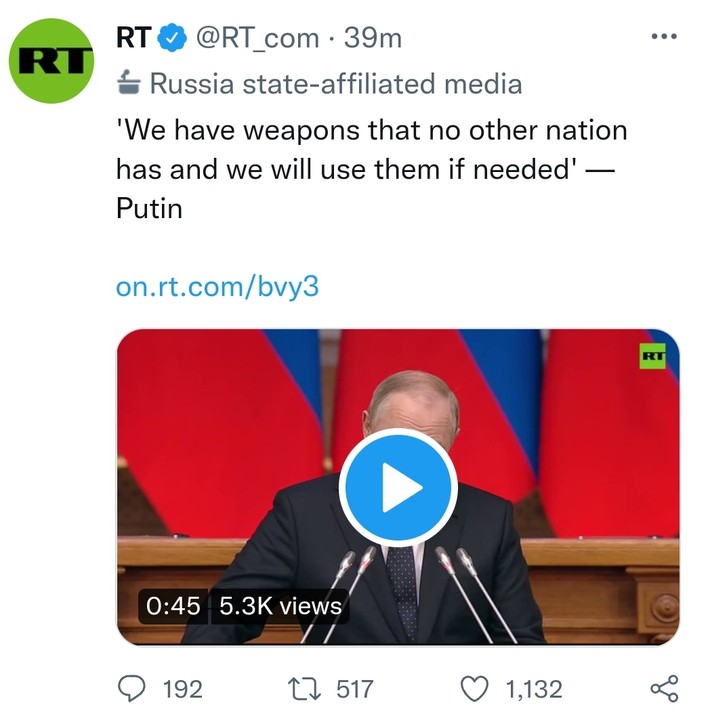The height and width of the screenshot is (720, 710).
Task: Open the on.rt.com/bvy3 link
Action: [x=217, y=287]
